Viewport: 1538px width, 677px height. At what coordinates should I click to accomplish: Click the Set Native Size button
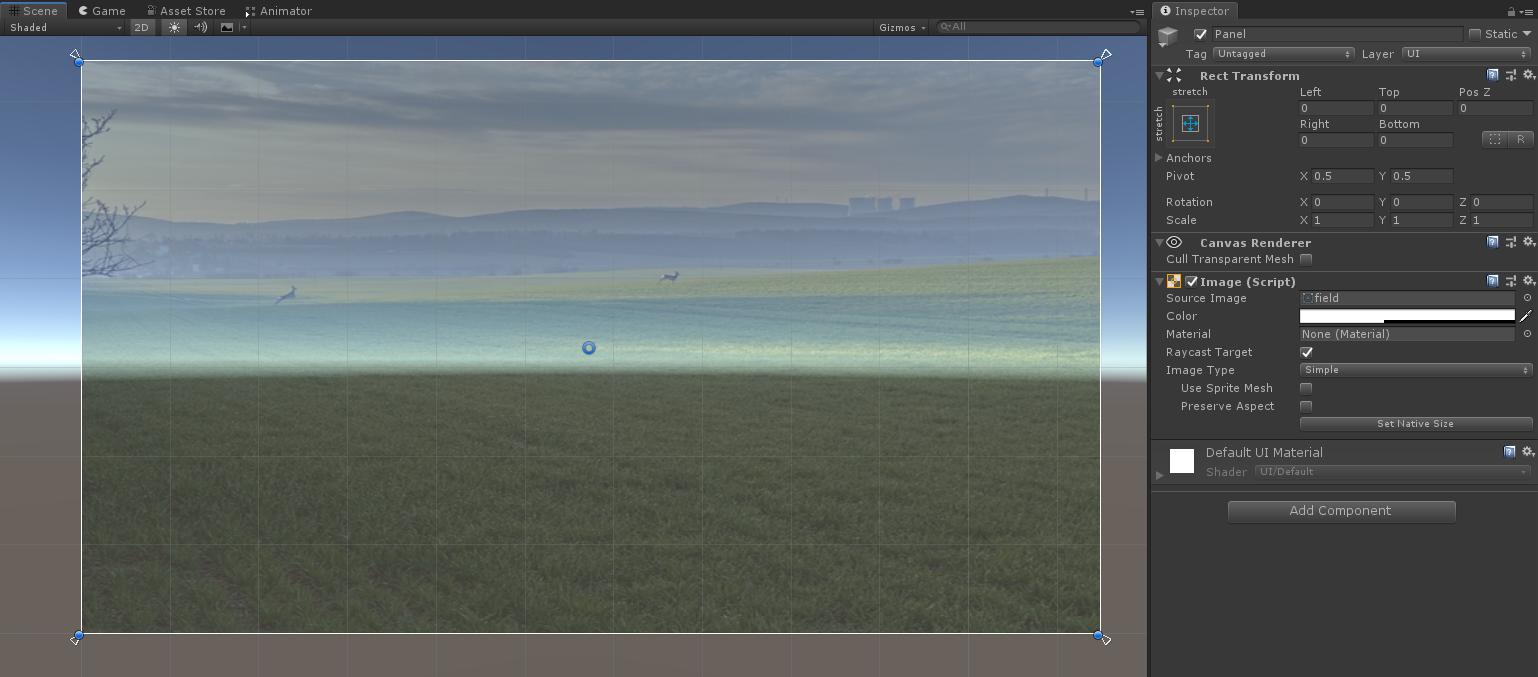[x=1415, y=424]
